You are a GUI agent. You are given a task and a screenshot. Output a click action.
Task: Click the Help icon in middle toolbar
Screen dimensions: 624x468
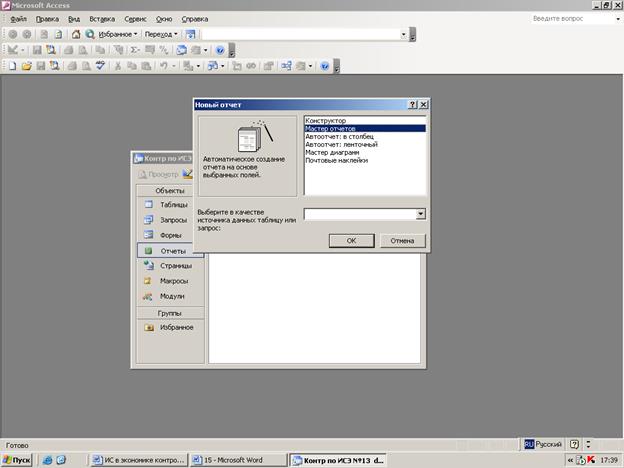(220, 50)
